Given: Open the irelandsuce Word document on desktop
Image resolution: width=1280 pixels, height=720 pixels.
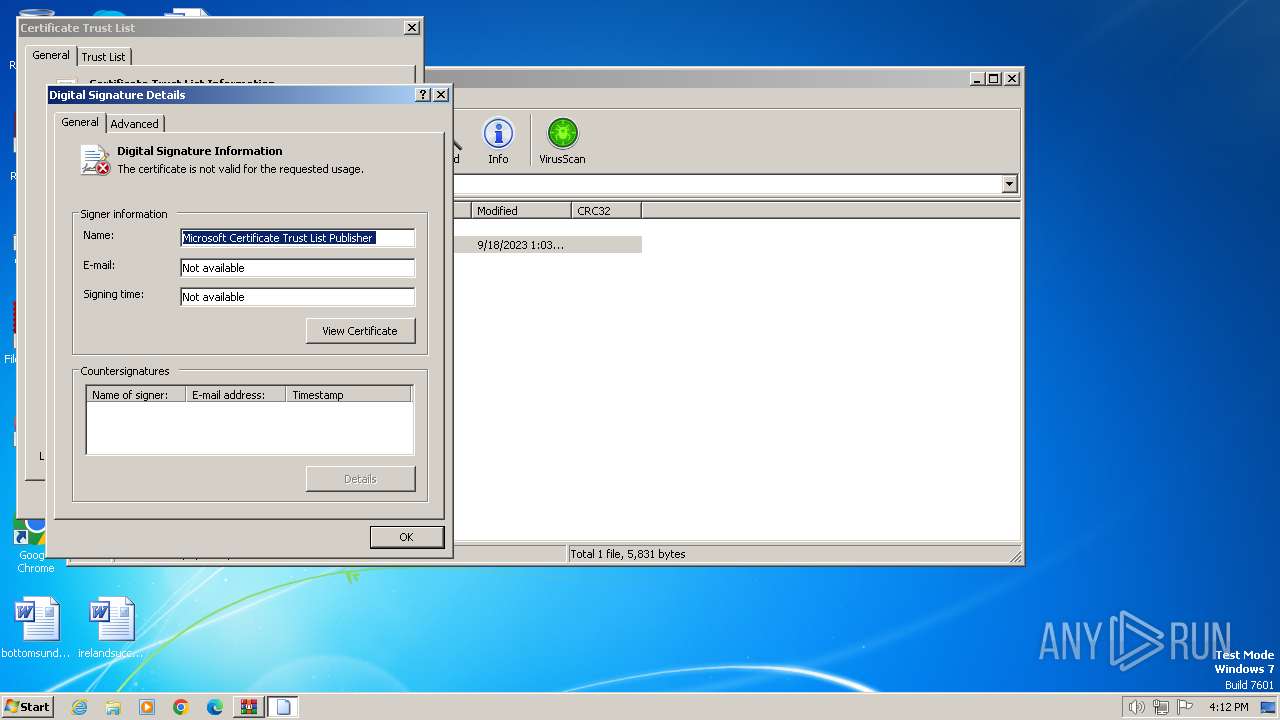Looking at the screenshot, I should point(111,628).
